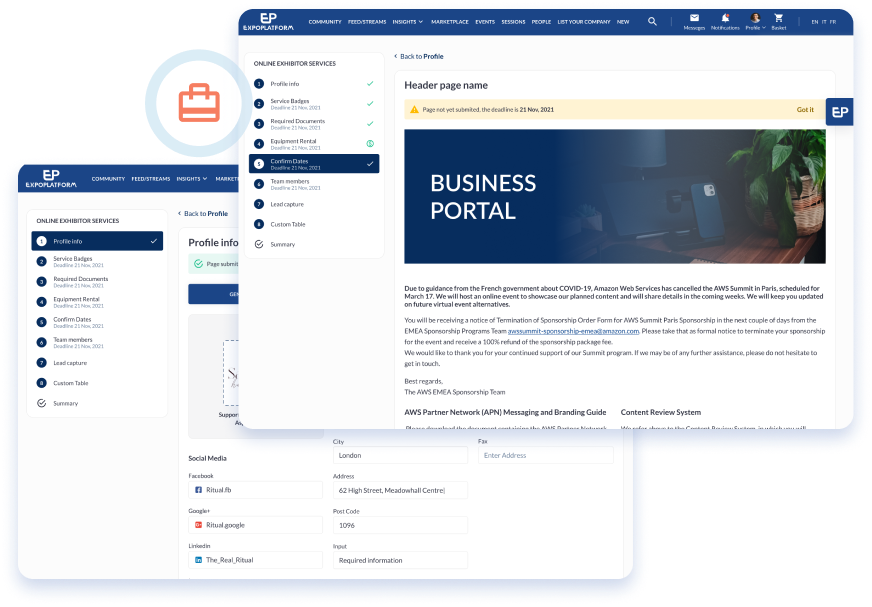Viewport: 872px width, 607px height.
Task: Click Back to Profile link in front window
Action: [x=419, y=56]
